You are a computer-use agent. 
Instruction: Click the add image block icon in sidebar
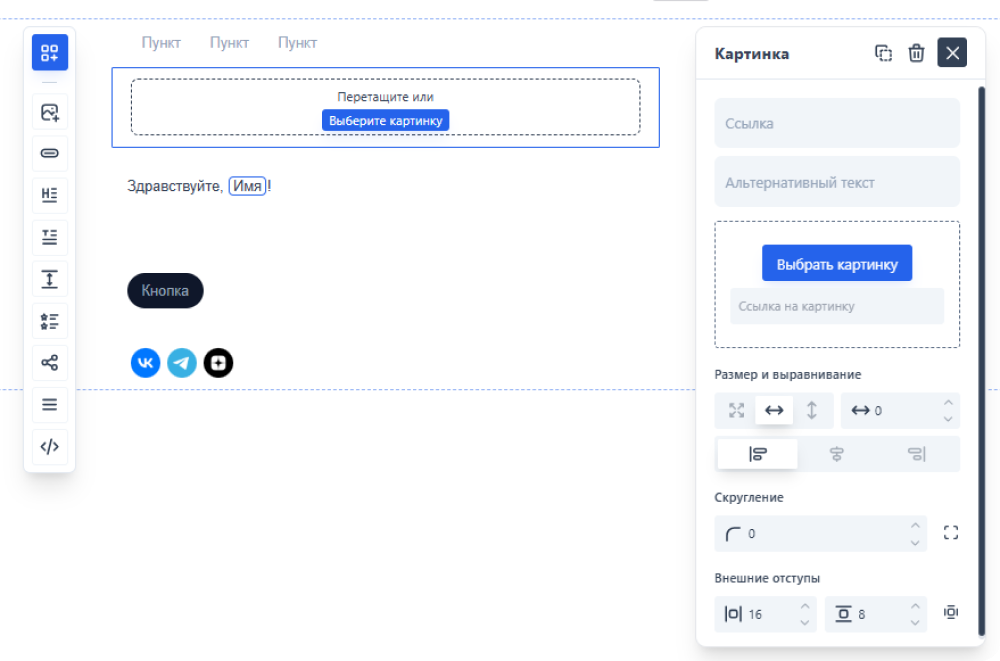pos(49,113)
